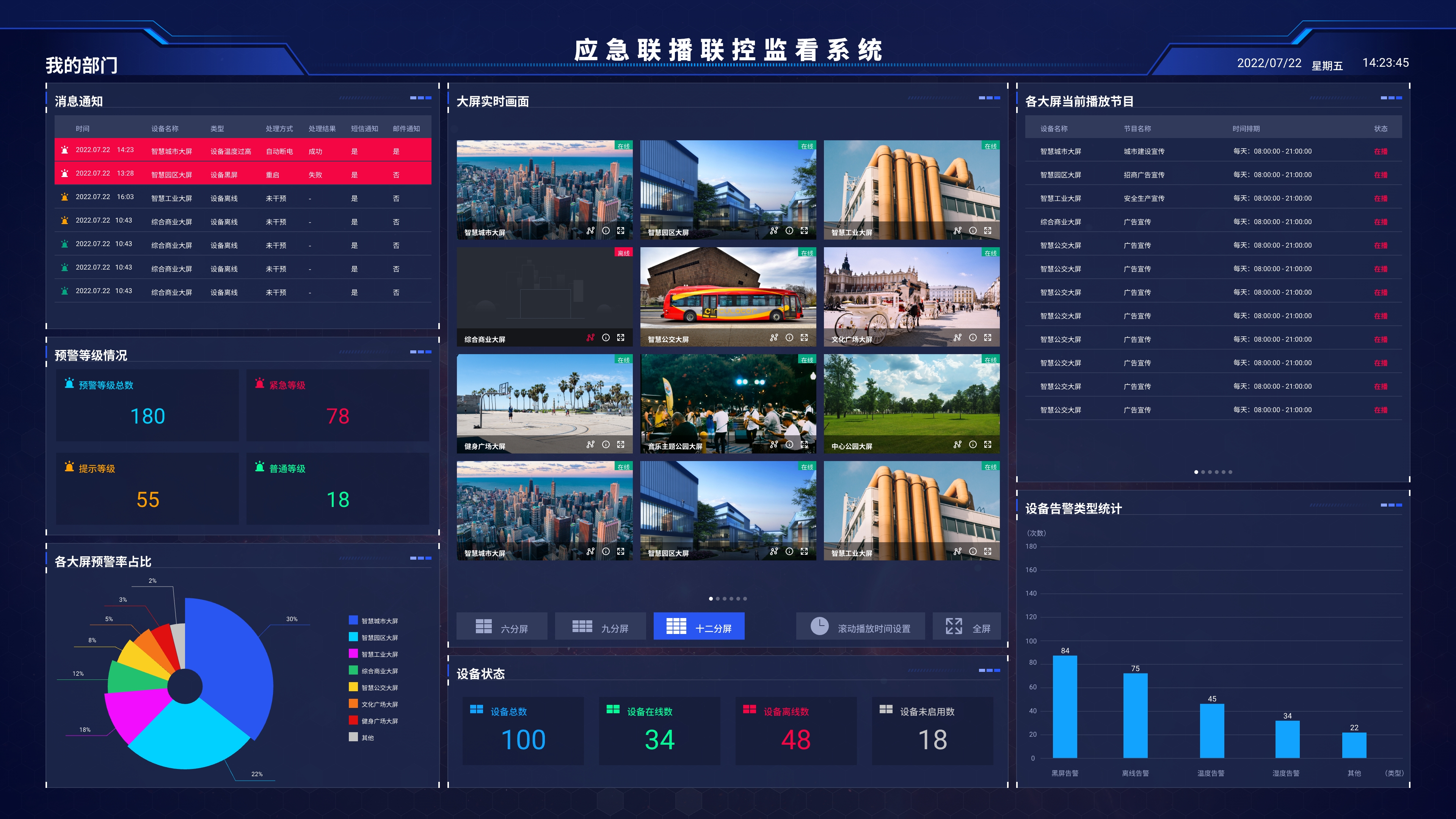This screenshot has height=819, width=1456.
Task: Open the 综合商业大屏 offline screen thumbnail
Action: point(544,297)
